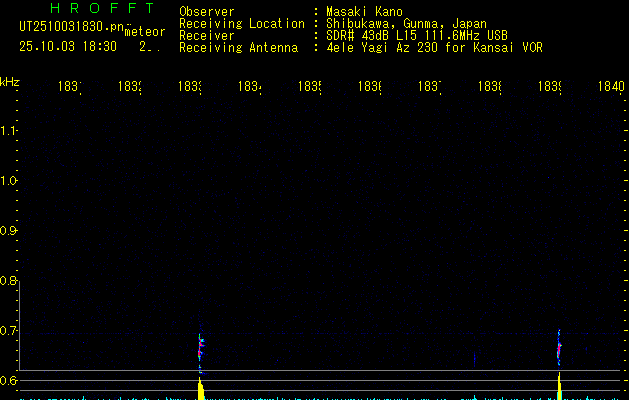Screen dimensions: 629x400
Task: Click the 1.1 kHz frequency label
Action: (9, 130)
